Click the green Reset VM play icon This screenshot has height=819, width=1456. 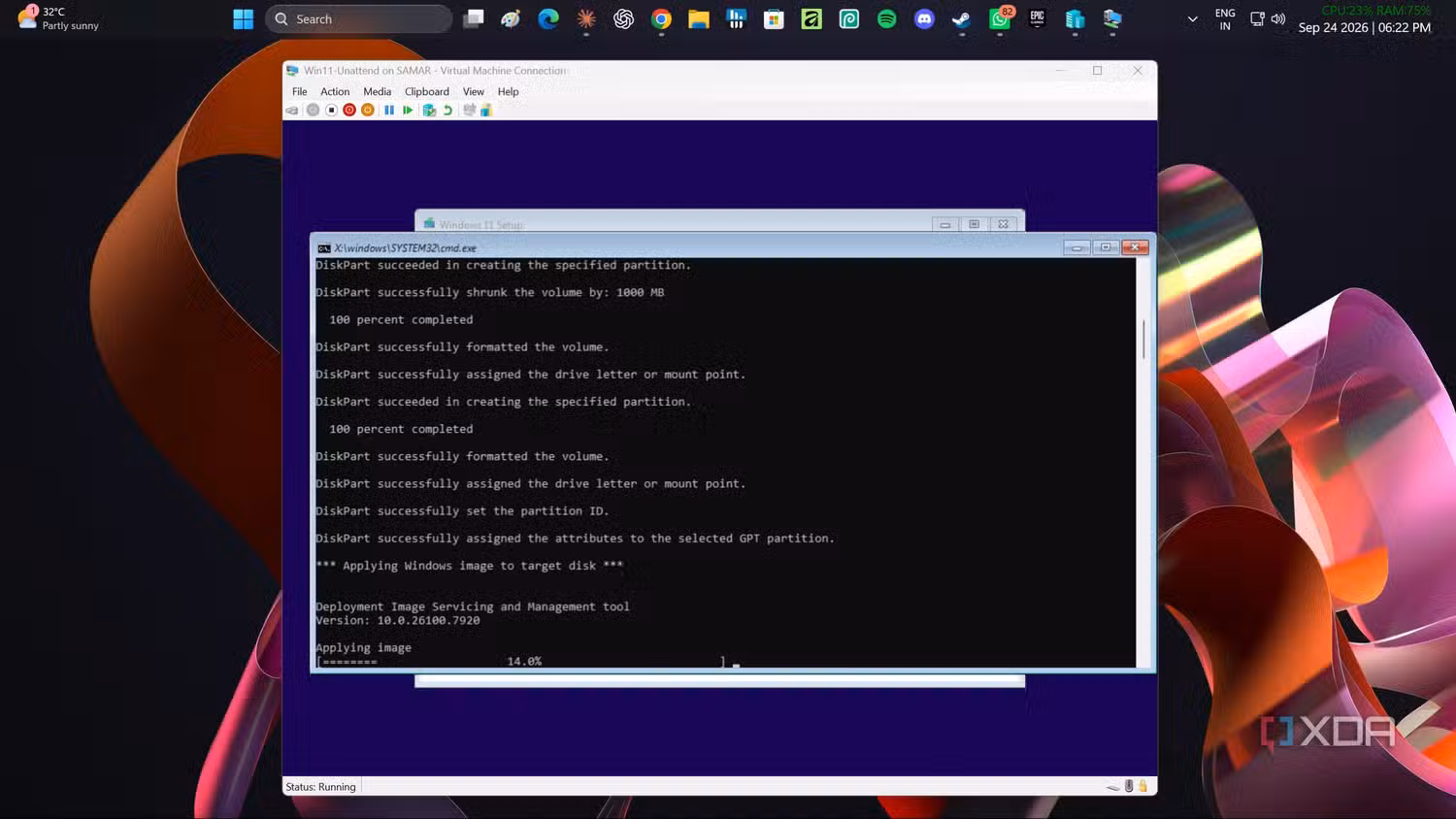point(408,111)
